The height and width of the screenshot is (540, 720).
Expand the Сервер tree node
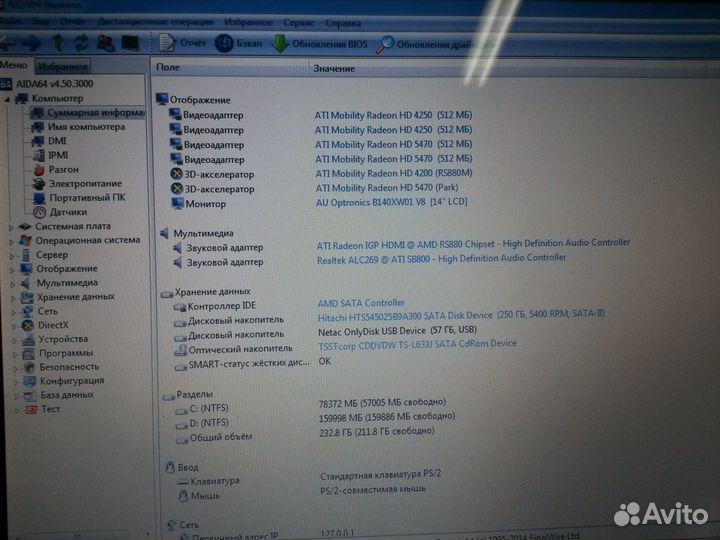click(12, 255)
